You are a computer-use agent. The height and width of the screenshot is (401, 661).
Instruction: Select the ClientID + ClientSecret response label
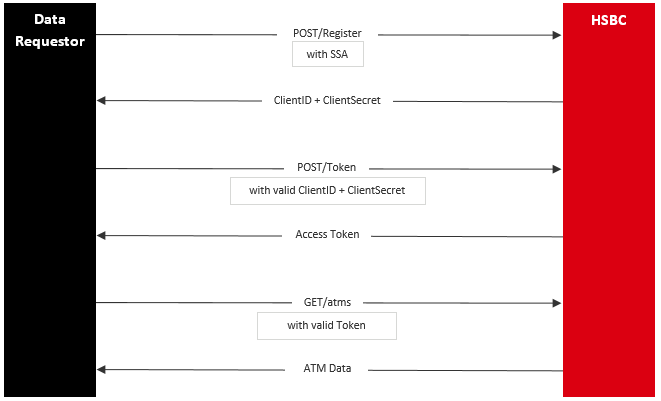pos(327,101)
